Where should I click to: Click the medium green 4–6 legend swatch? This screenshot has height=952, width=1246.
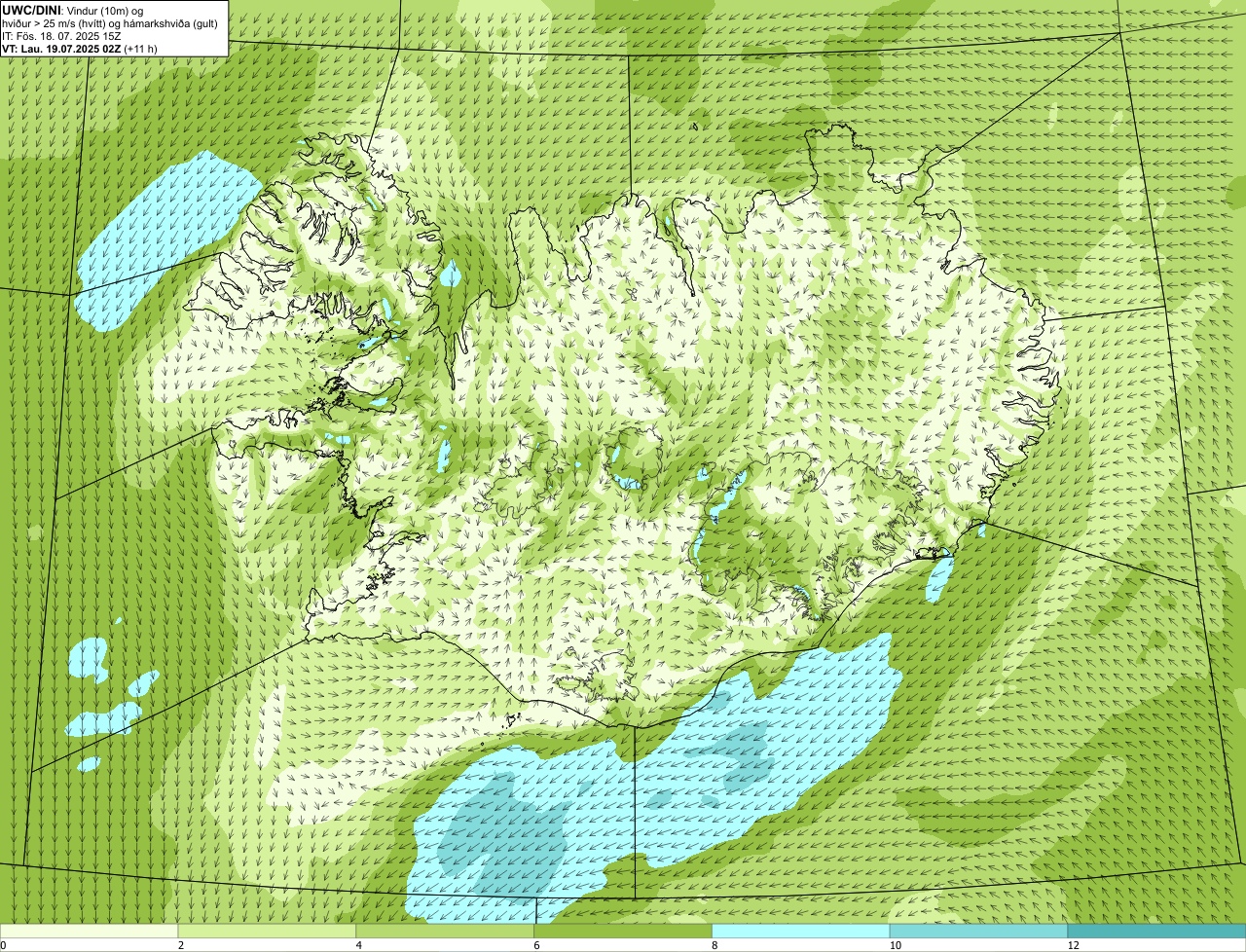tap(445, 932)
